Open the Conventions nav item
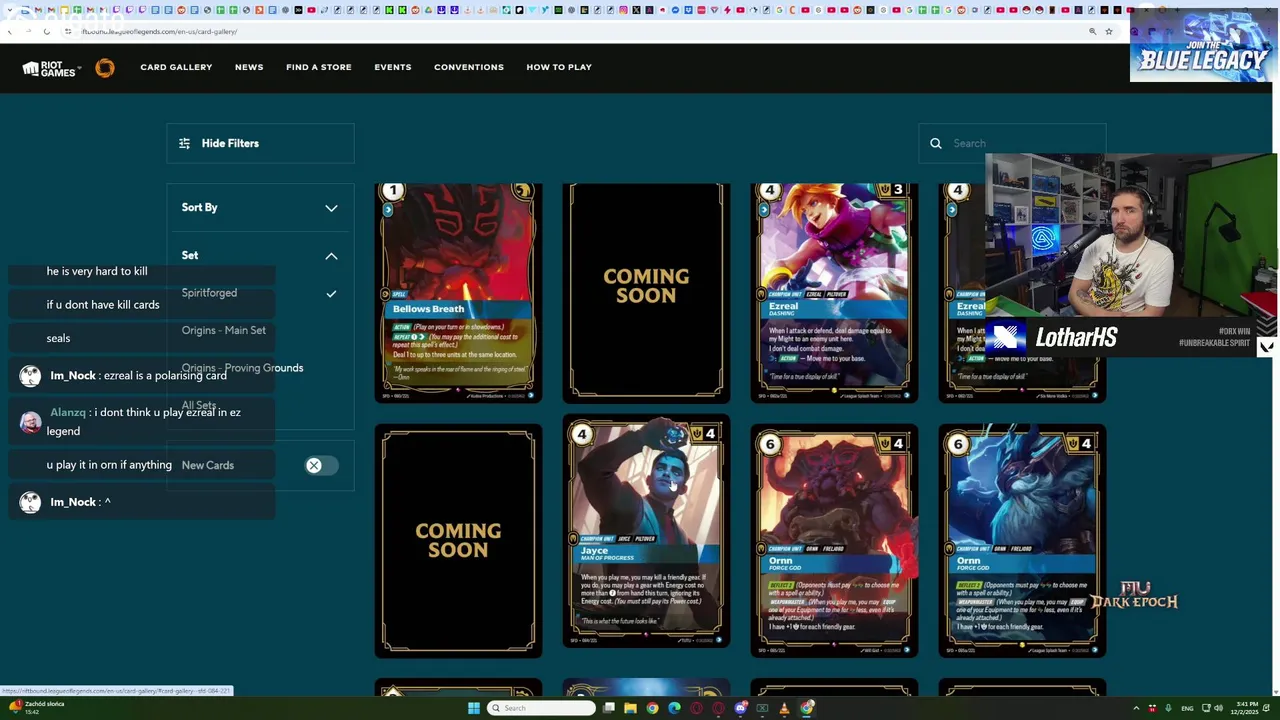 [x=469, y=67]
